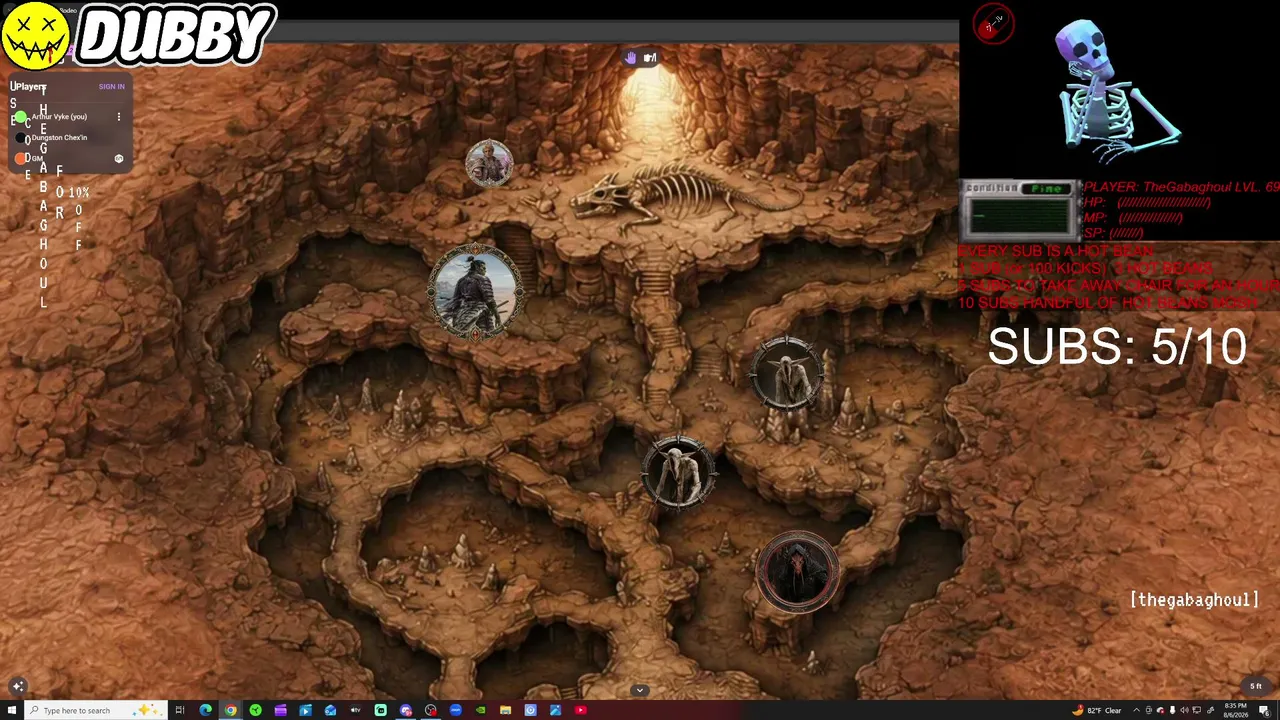Click the 5 ft grid scale indicator
Screen dimensions: 1280x720
[1256, 687]
